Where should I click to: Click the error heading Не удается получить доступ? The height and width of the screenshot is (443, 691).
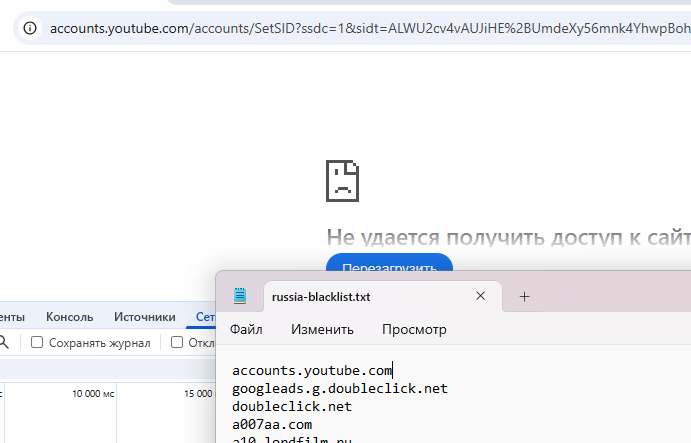click(x=509, y=237)
